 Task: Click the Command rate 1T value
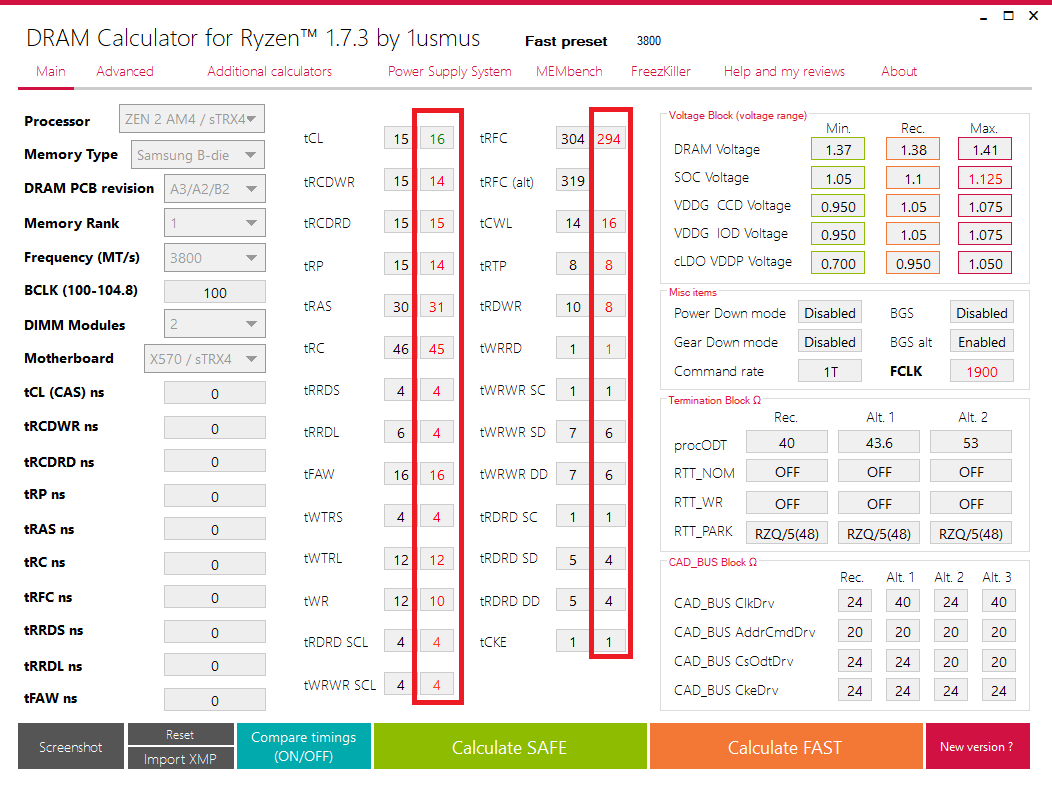click(x=830, y=371)
